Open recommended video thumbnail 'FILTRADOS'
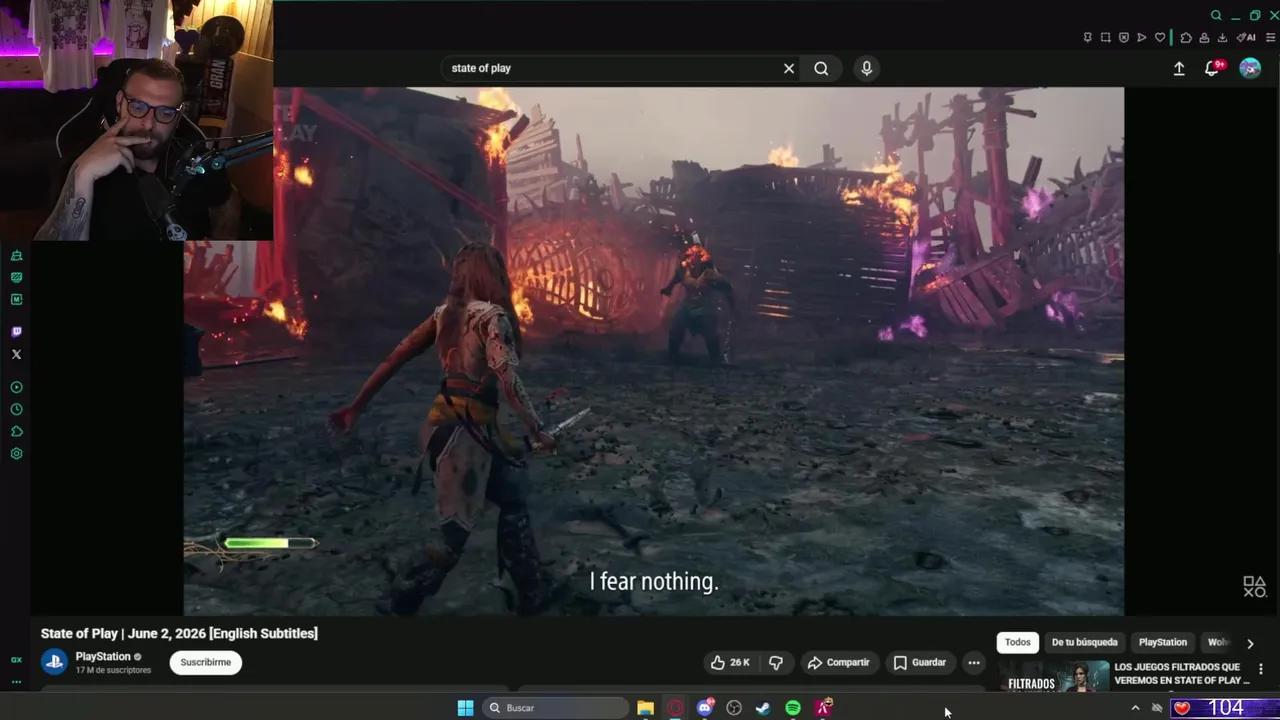Screen dimensions: 1280x720 pos(1052,676)
